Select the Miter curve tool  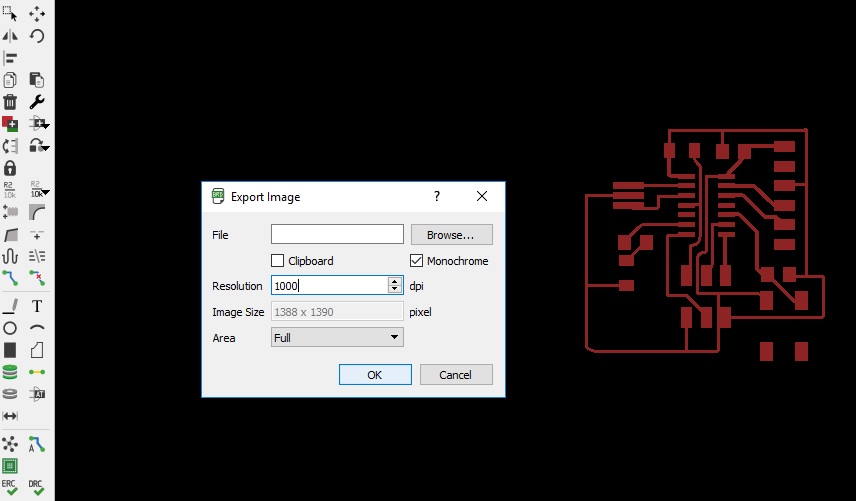point(37,212)
